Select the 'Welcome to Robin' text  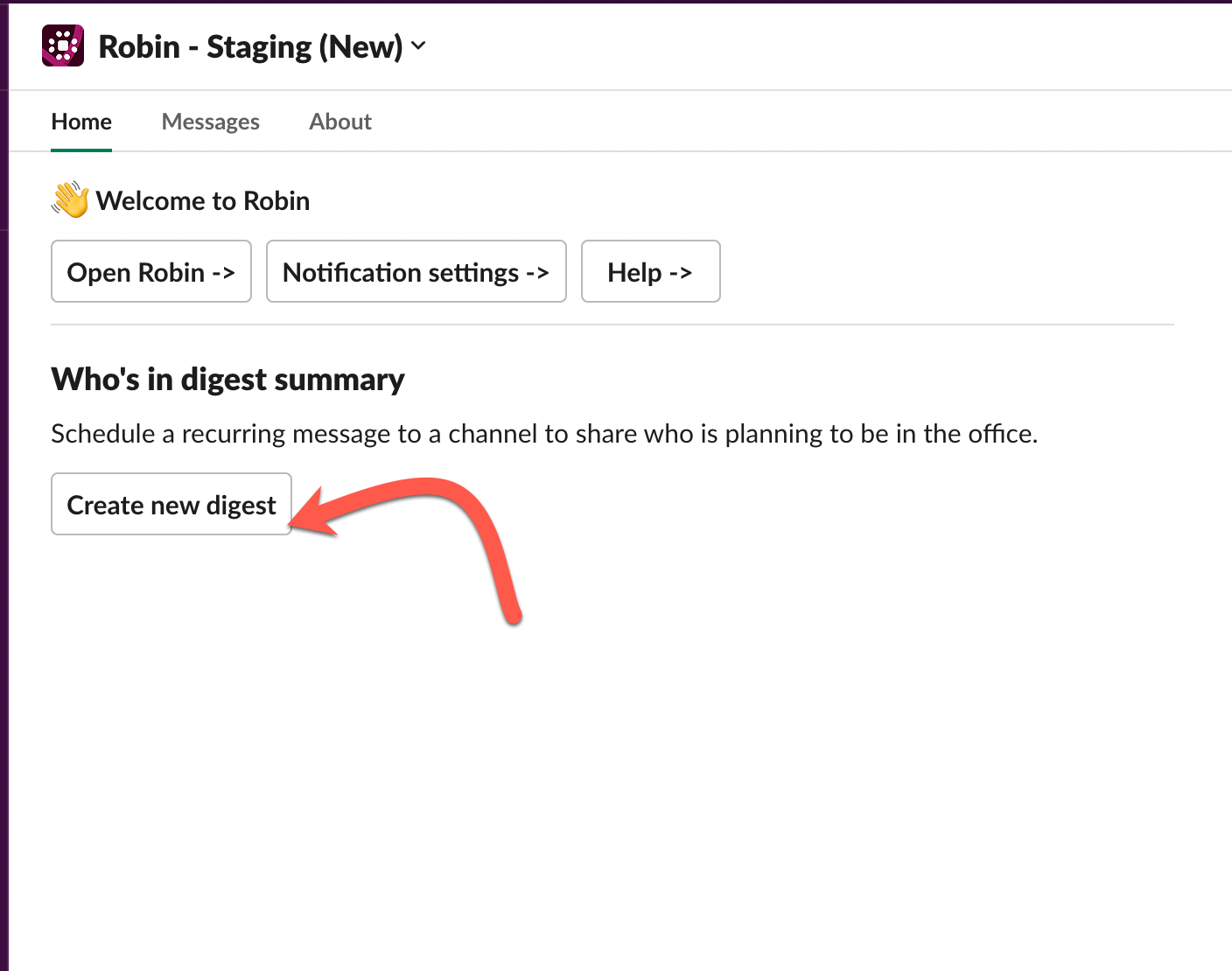pyautogui.click(x=203, y=200)
